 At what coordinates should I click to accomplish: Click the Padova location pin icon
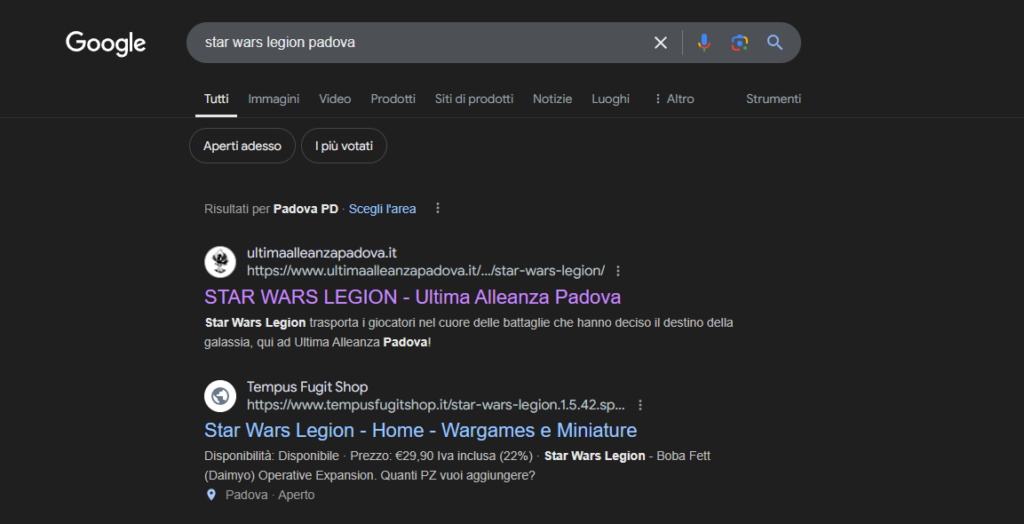coord(211,495)
